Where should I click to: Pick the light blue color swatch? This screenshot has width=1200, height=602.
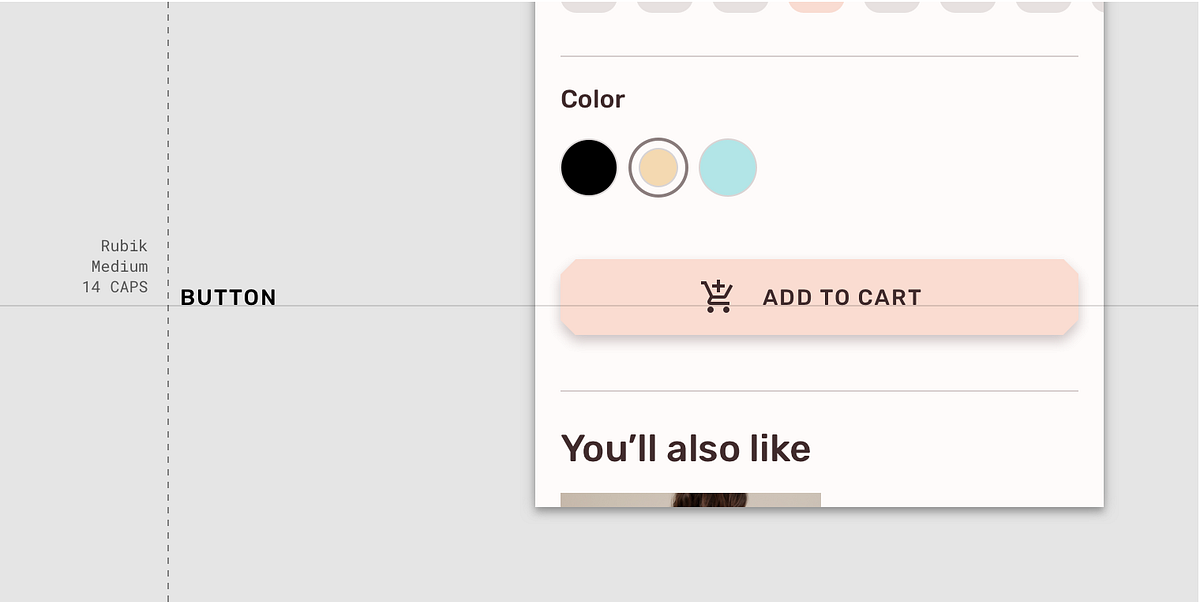coord(728,168)
